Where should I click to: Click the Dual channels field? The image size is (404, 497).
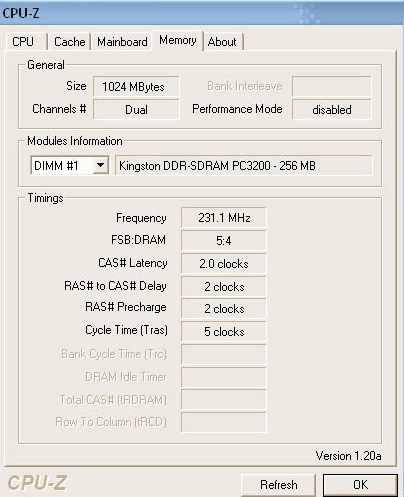tap(136, 109)
